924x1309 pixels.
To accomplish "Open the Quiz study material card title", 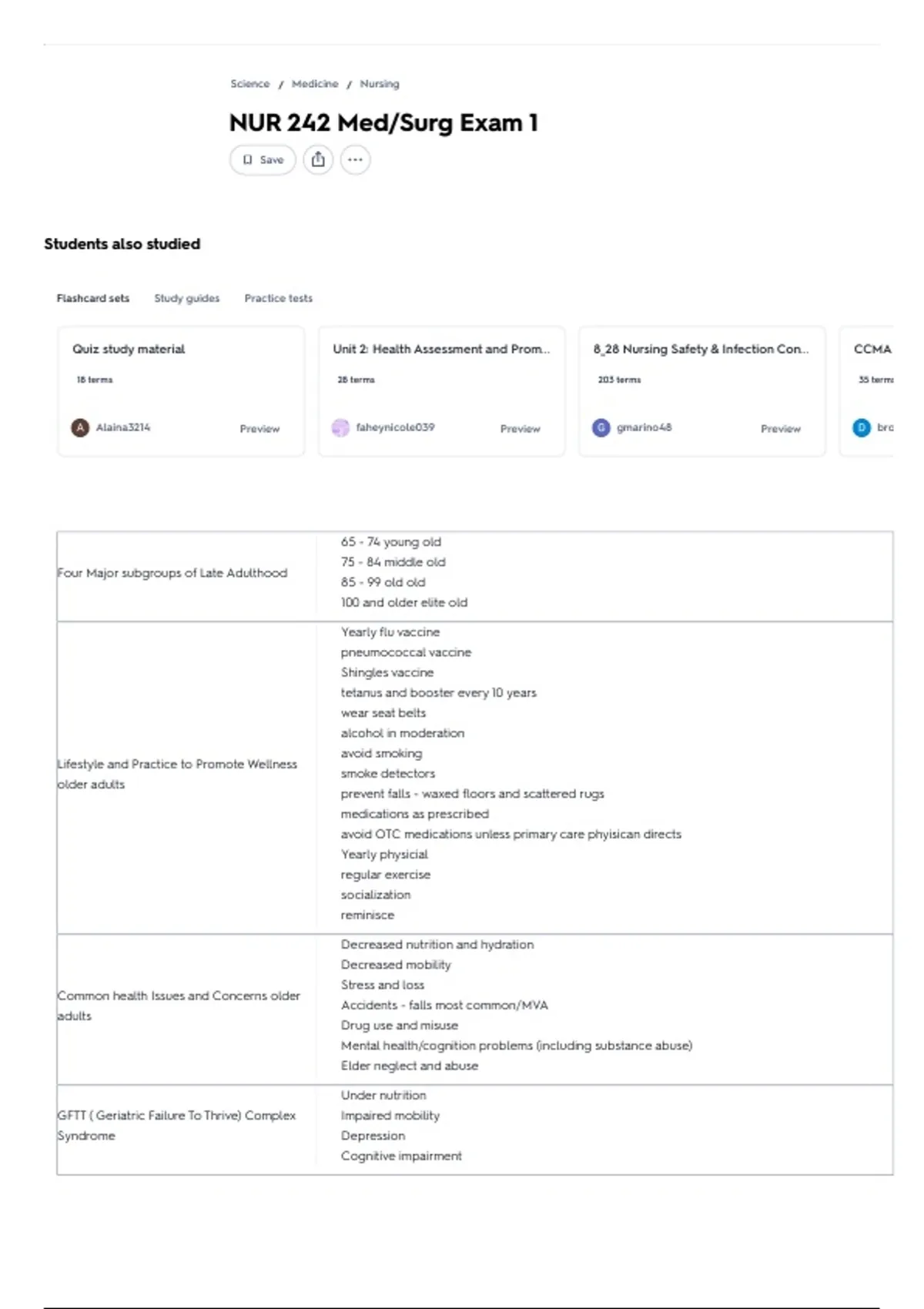I will pyautogui.click(x=129, y=349).
